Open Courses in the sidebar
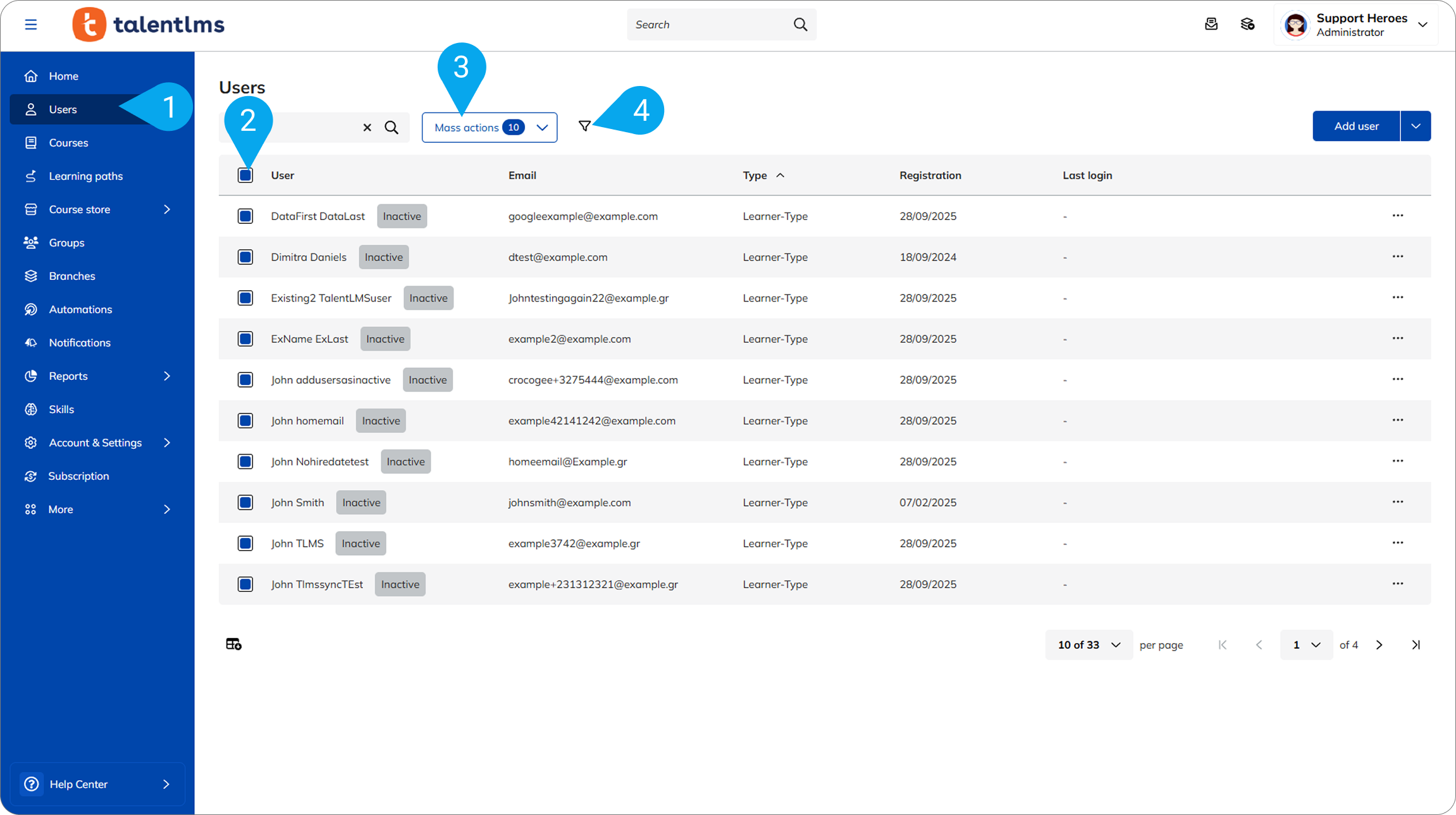The image size is (1456, 815). point(68,143)
